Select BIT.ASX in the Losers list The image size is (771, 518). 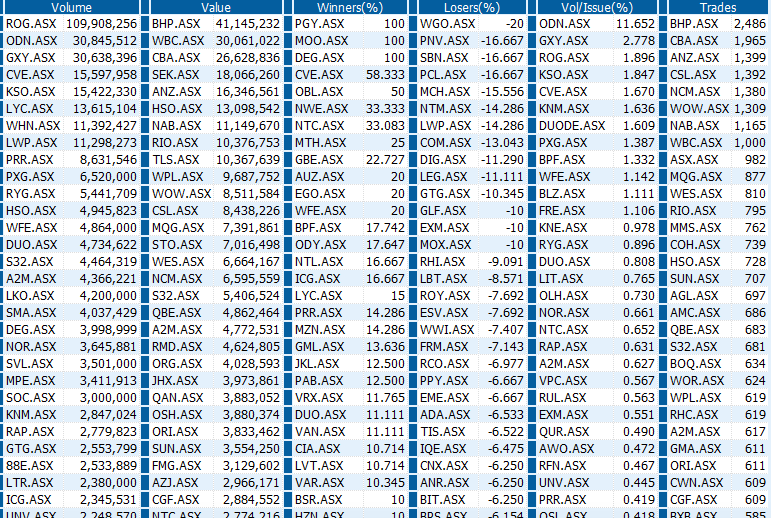[442, 500]
